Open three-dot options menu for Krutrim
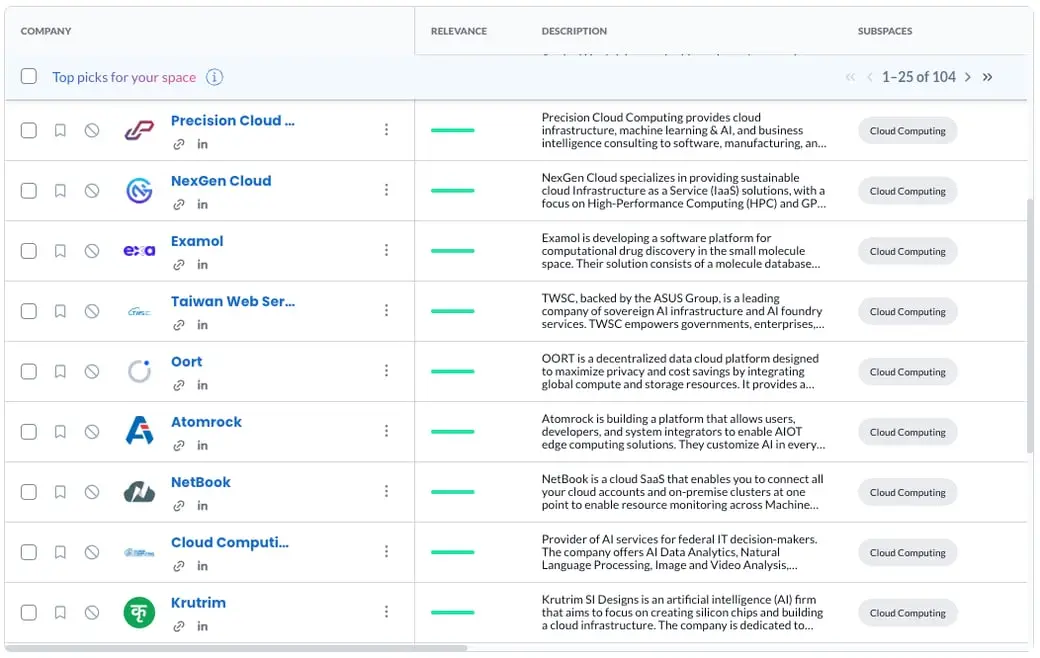1040x658 pixels. point(386,612)
